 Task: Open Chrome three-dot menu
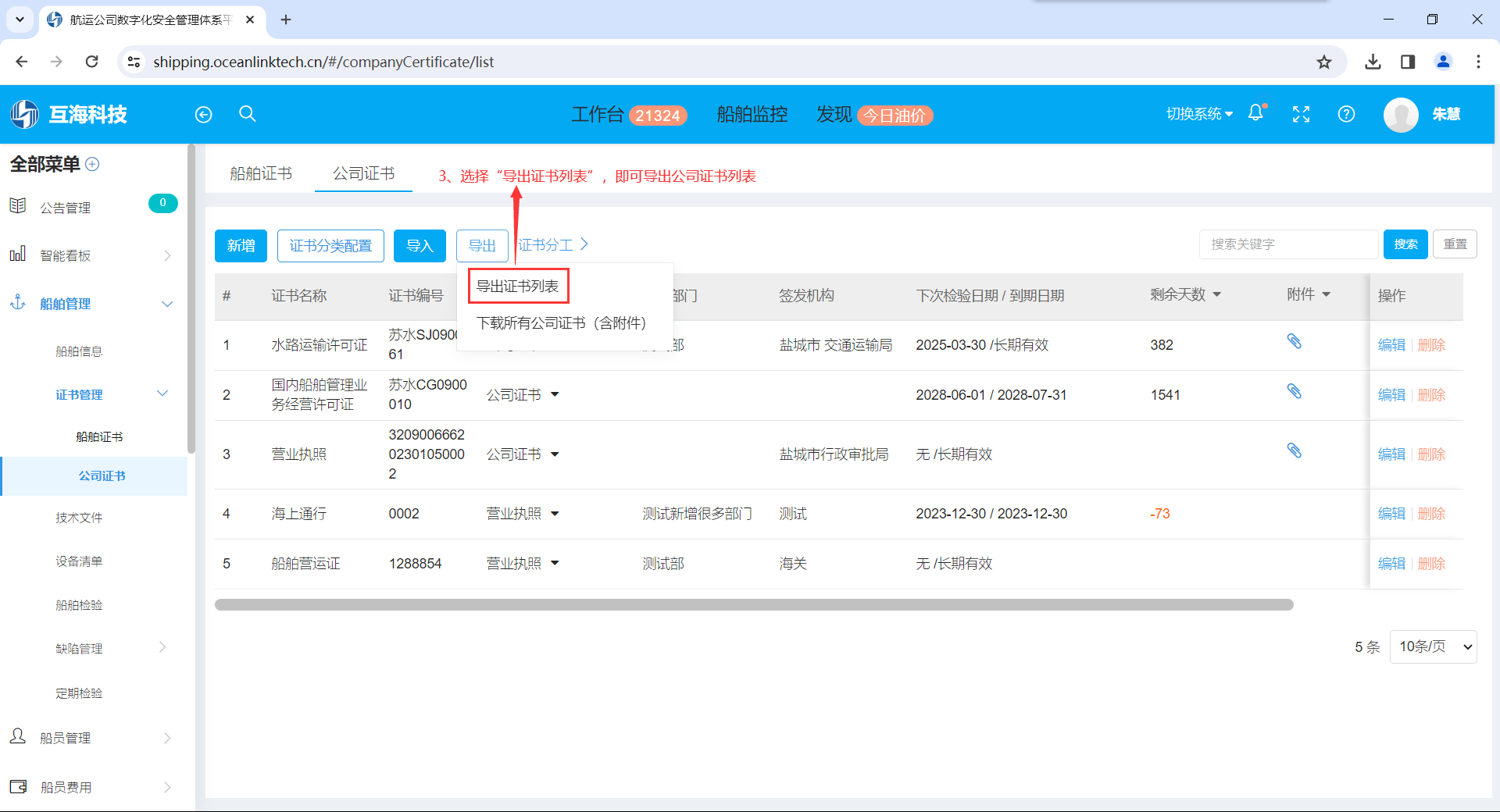tap(1478, 62)
